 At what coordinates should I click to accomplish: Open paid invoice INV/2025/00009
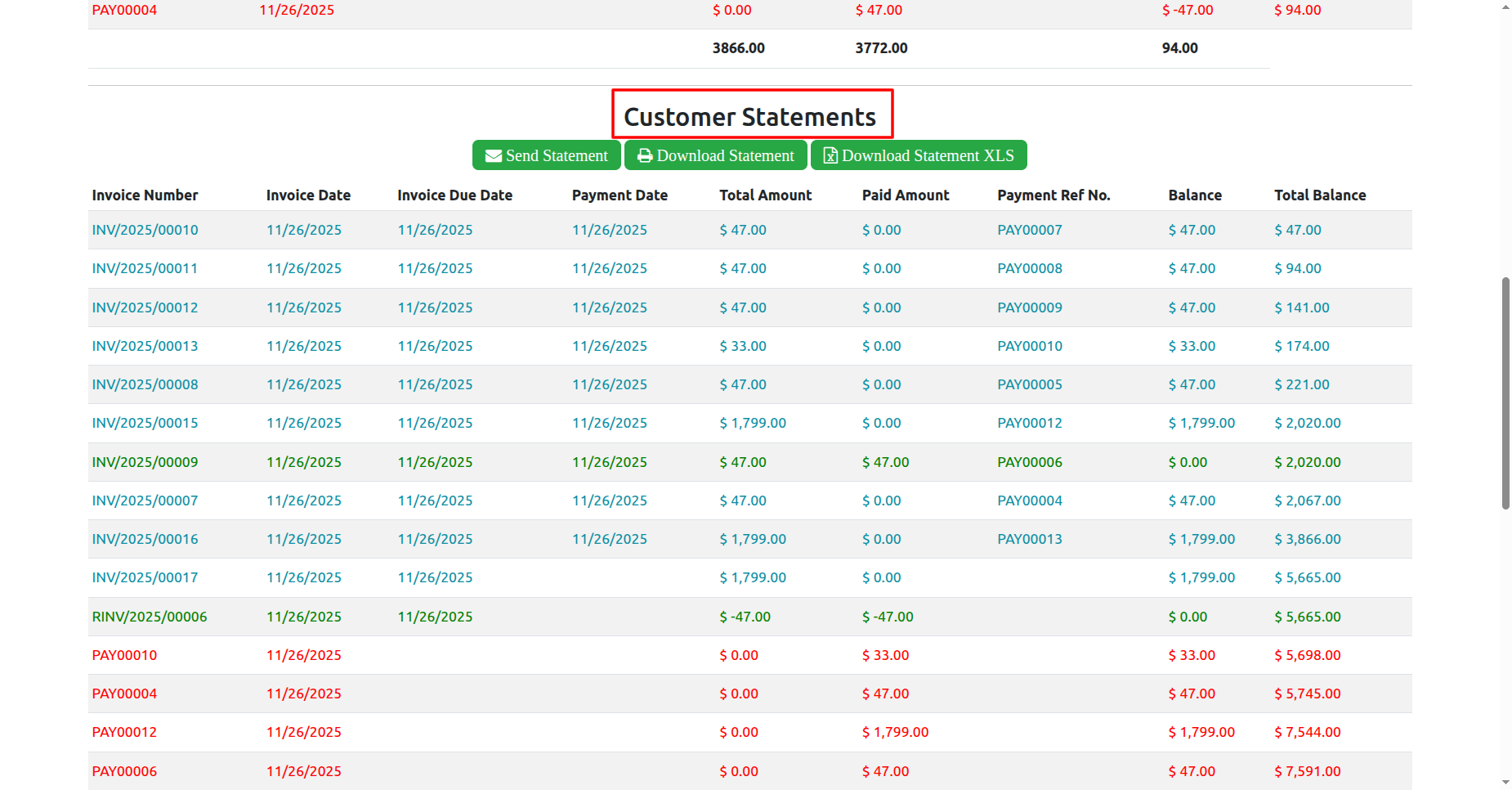pos(145,463)
